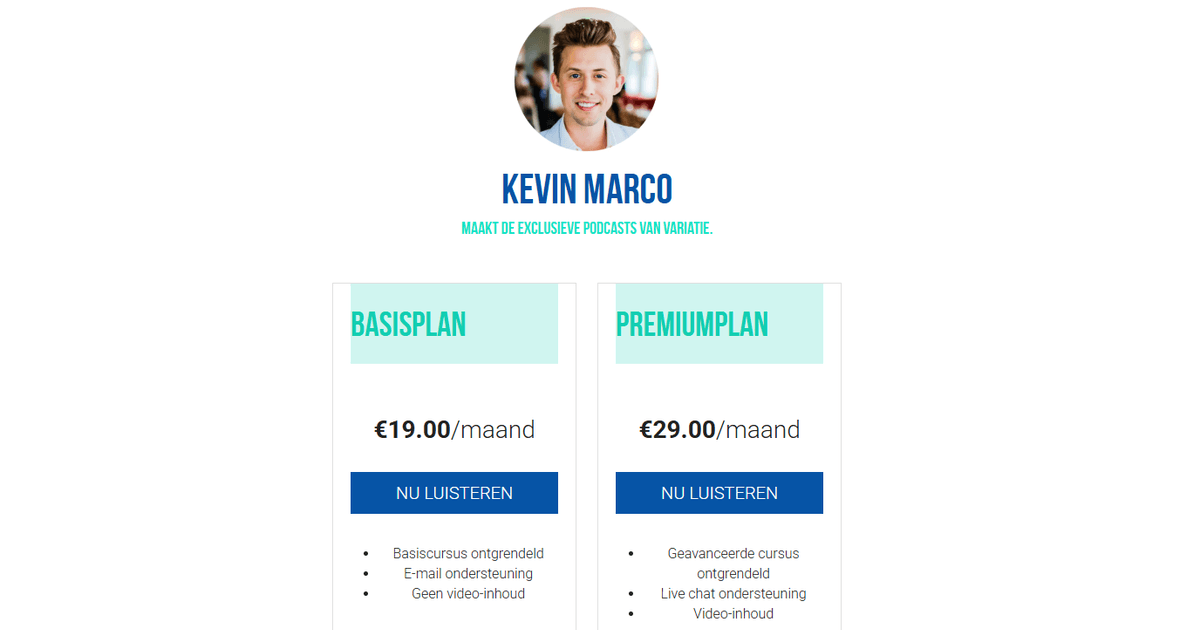Viewport: 1200px width, 630px height.
Task: Click the Basisplan heading
Action: (x=408, y=324)
